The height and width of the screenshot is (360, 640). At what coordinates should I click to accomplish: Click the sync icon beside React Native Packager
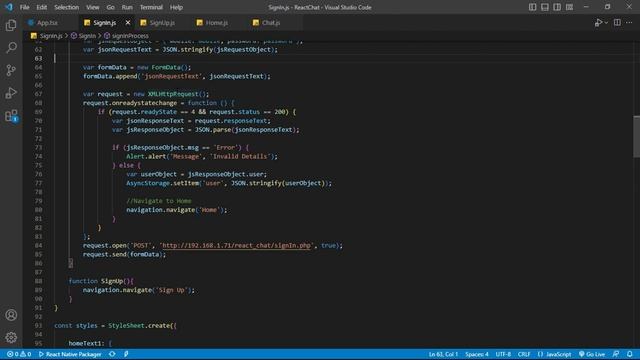click(x=112, y=354)
